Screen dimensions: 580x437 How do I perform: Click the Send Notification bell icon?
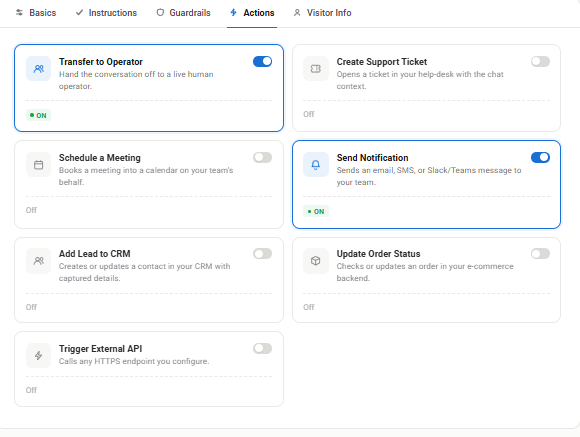click(316, 165)
